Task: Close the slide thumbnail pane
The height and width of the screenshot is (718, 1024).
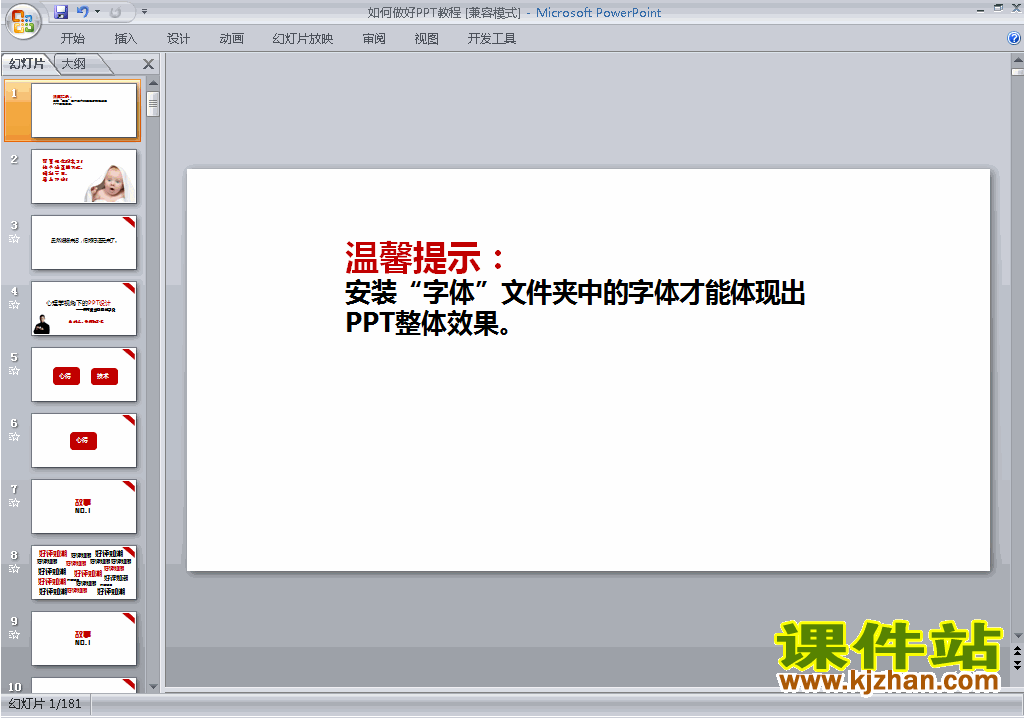Action: point(148,64)
